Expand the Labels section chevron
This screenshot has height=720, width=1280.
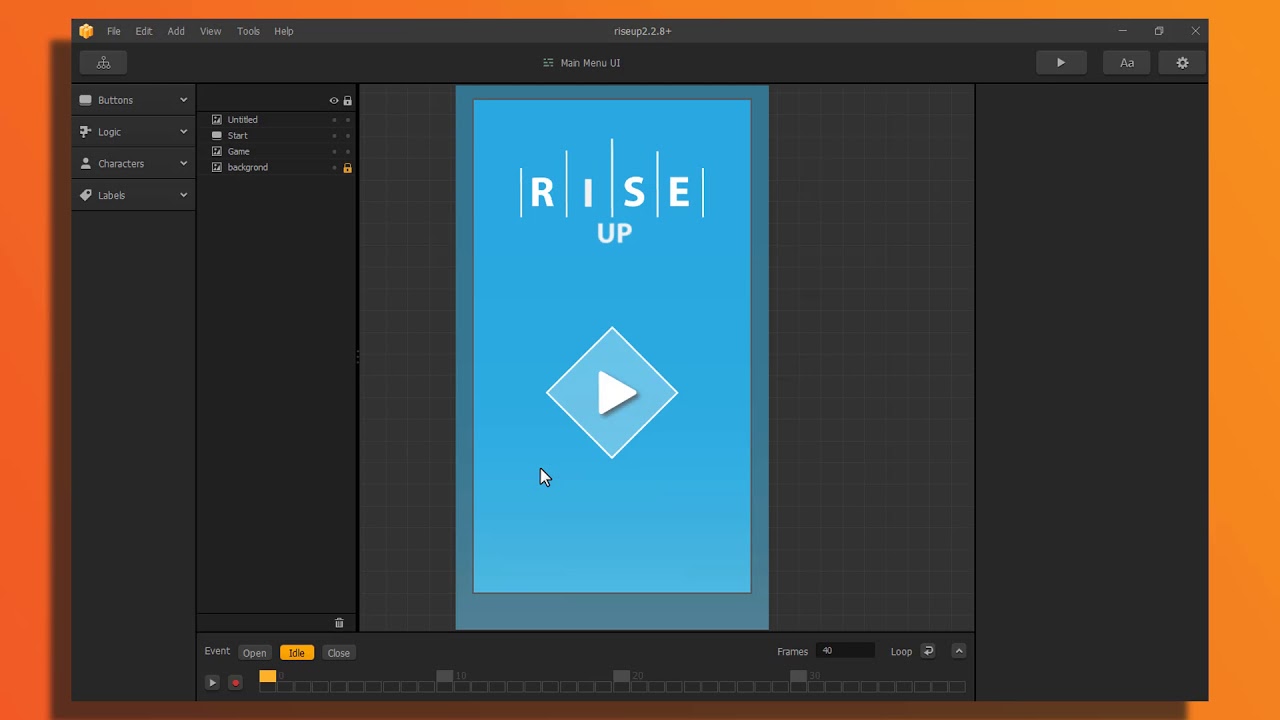183,196
